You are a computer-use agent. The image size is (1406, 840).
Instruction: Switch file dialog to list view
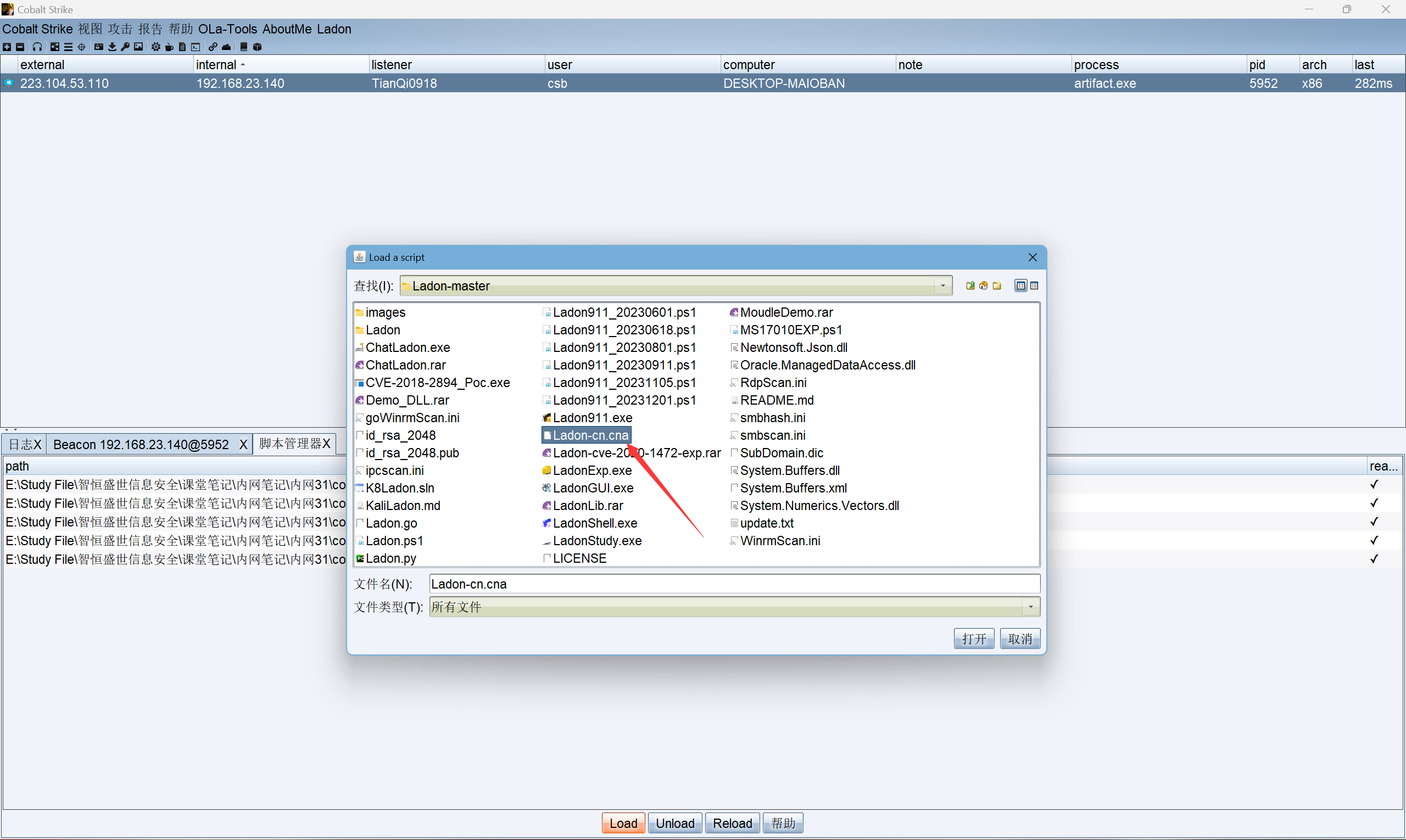coord(1021,286)
